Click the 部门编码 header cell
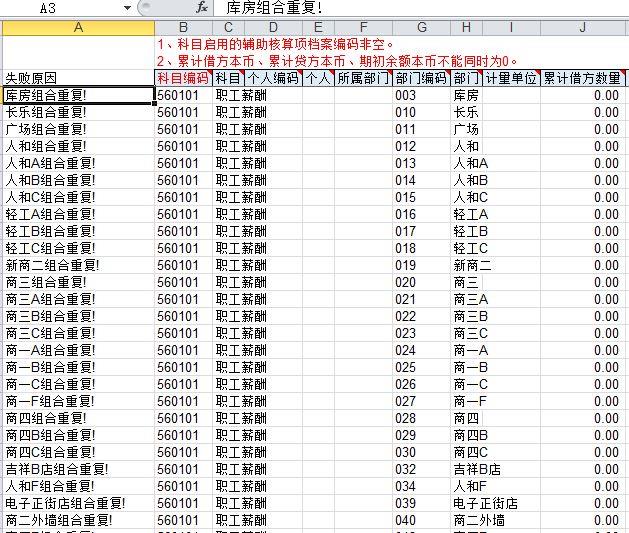Image resolution: width=629 pixels, height=533 pixels. 422,78
